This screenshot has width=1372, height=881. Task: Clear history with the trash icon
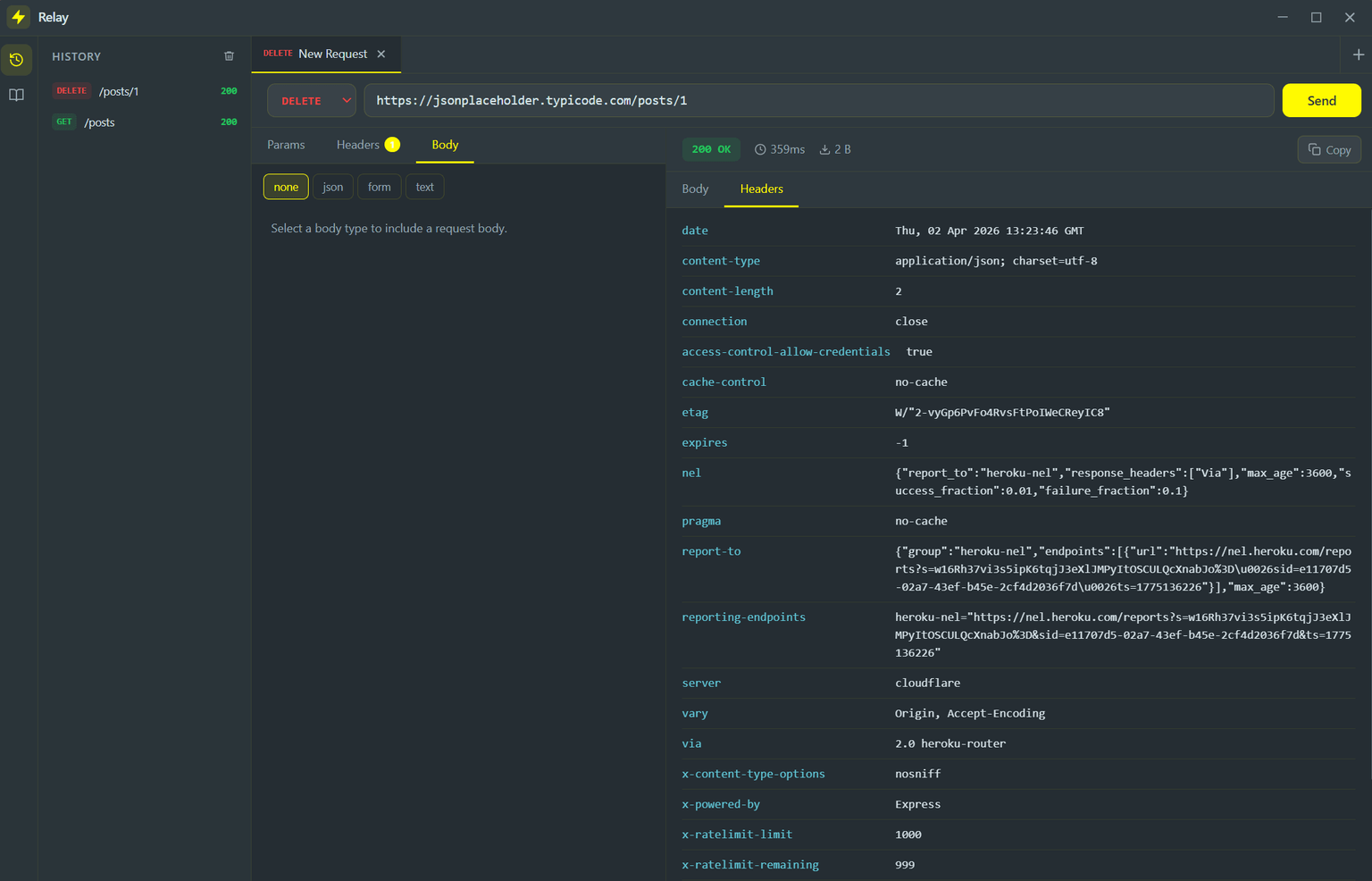[x=229, y=56]
